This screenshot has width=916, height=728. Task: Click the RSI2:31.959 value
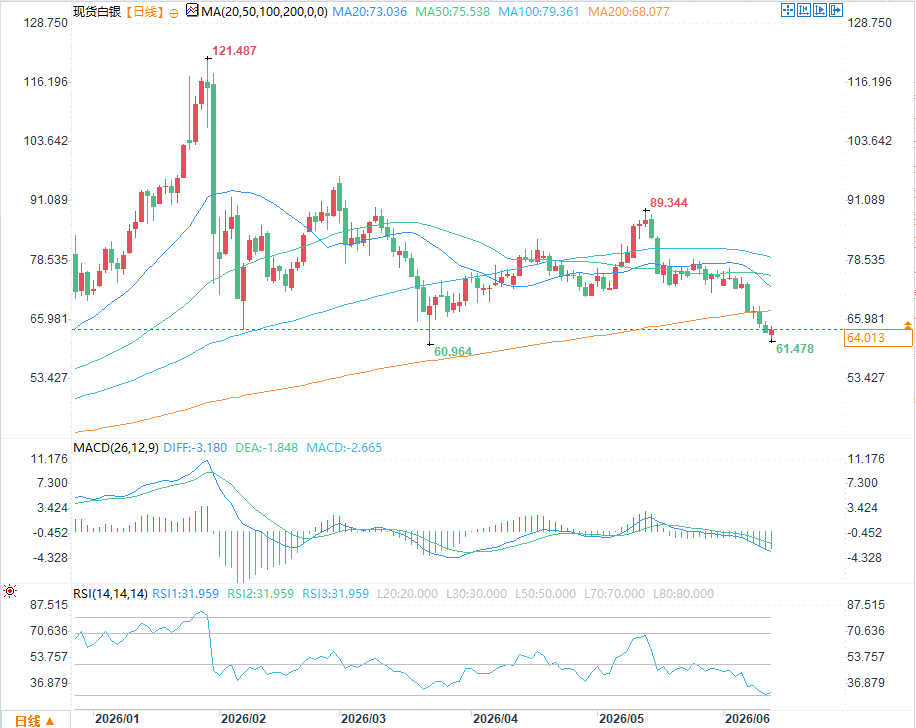pos(261,594)
